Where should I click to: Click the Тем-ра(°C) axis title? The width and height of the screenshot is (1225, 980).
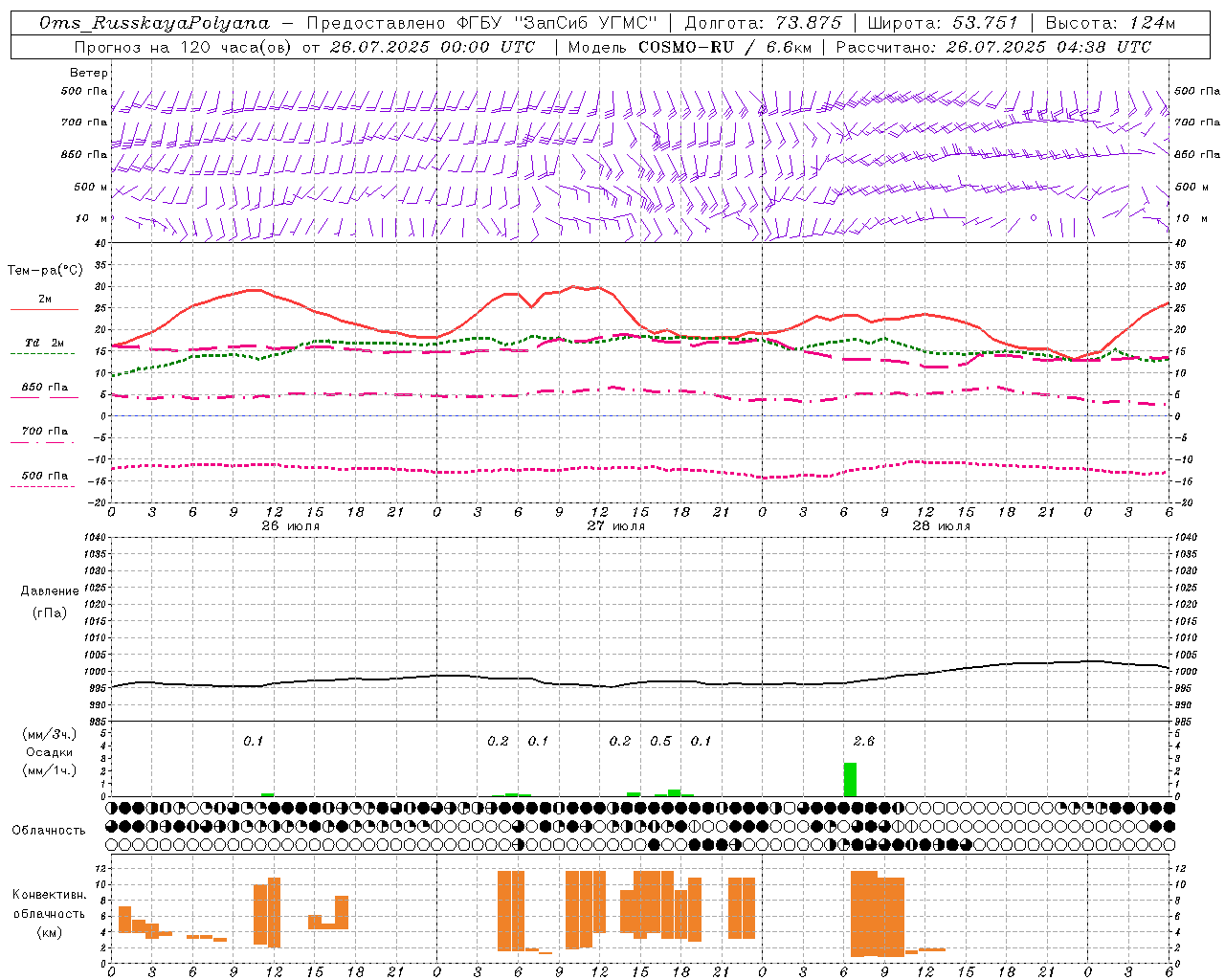tap(44, 271)
